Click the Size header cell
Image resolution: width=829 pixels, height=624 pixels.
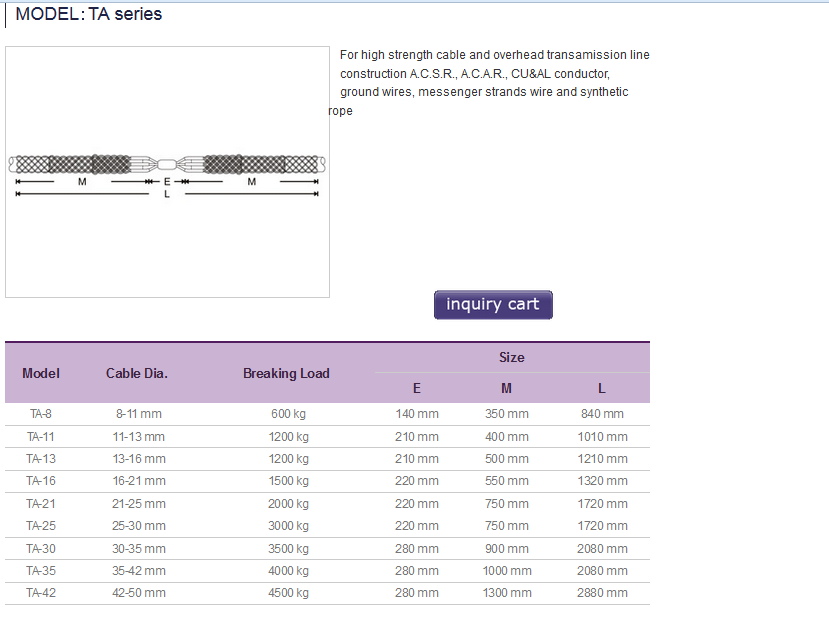[x=512, y=357]
